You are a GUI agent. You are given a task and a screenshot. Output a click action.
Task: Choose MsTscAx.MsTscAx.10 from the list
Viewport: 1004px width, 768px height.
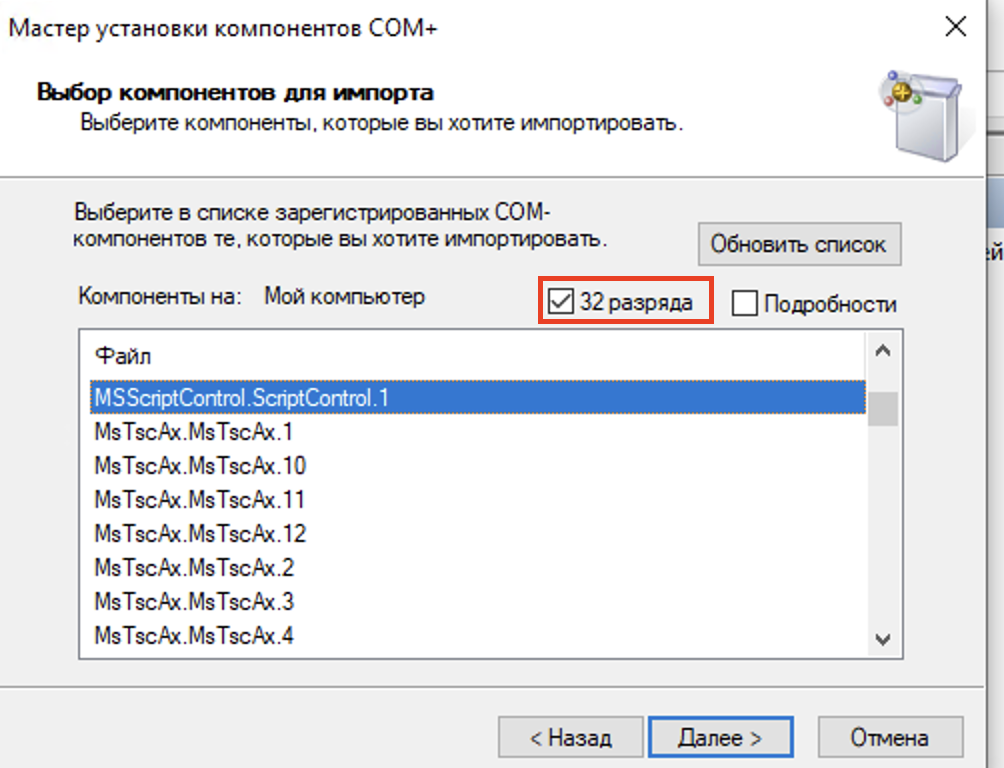pyautogui.click(x=200, y=466)
